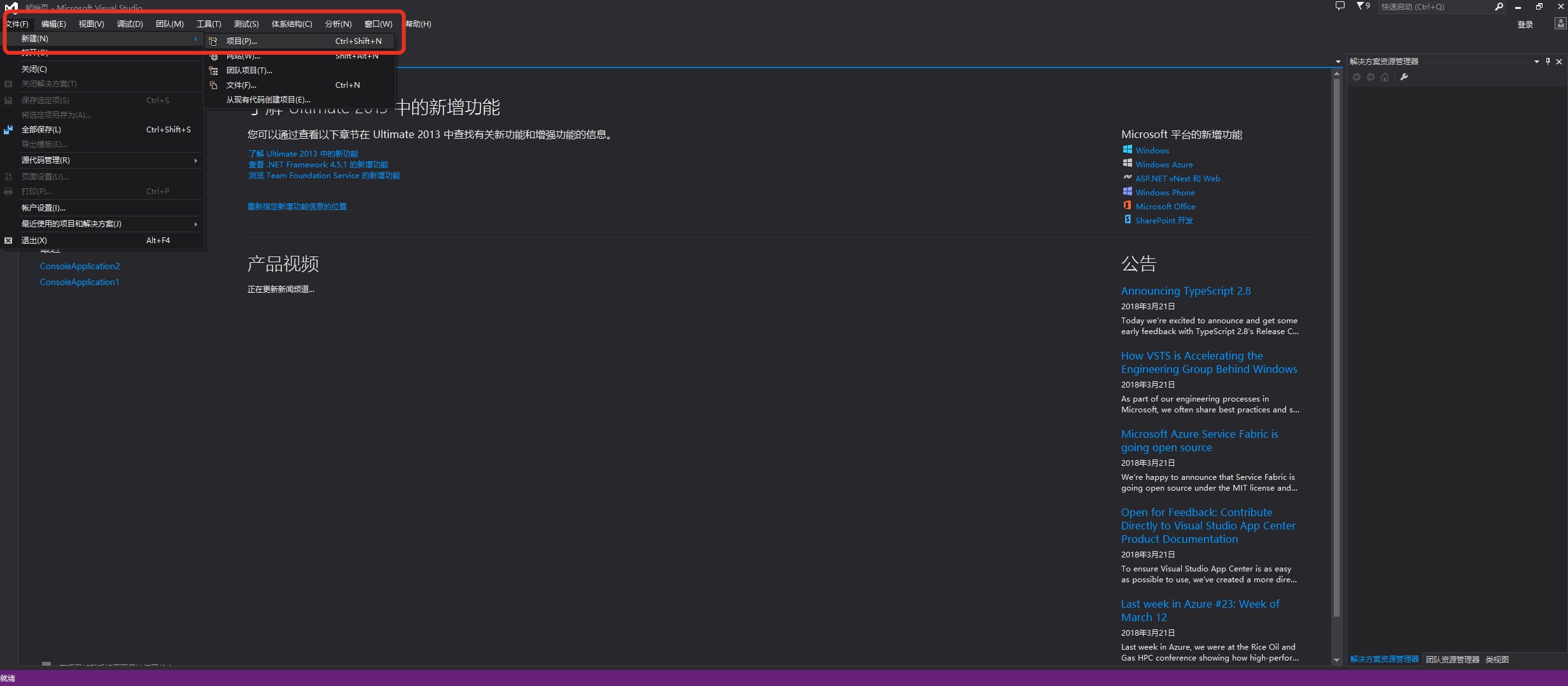Viewport: 1568px width, 686px height.
Task: Open Microsoft Azure Service Fabric announcement link
Action: [x=1200, y=440]
